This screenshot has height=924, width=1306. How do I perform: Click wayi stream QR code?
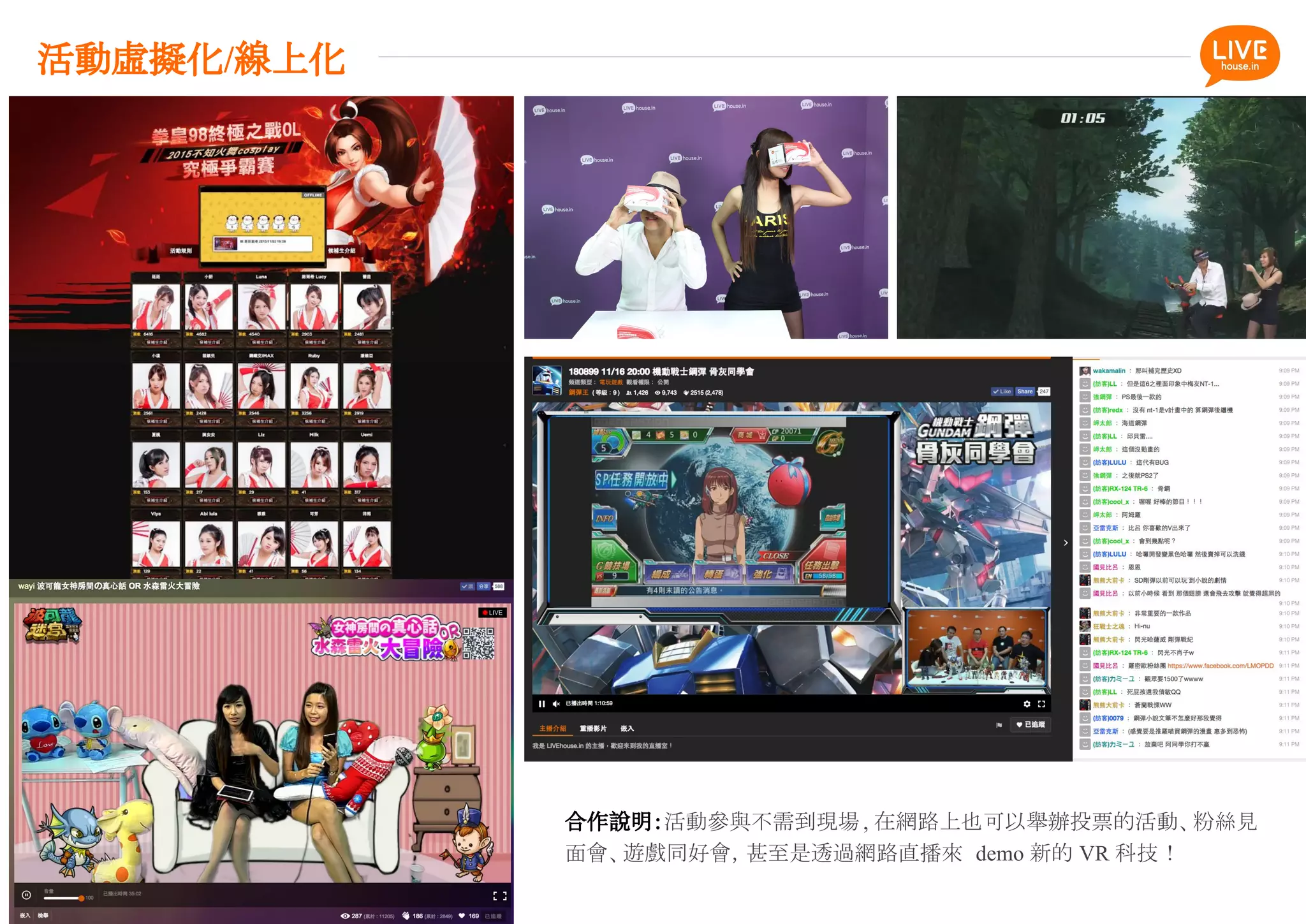478,643
